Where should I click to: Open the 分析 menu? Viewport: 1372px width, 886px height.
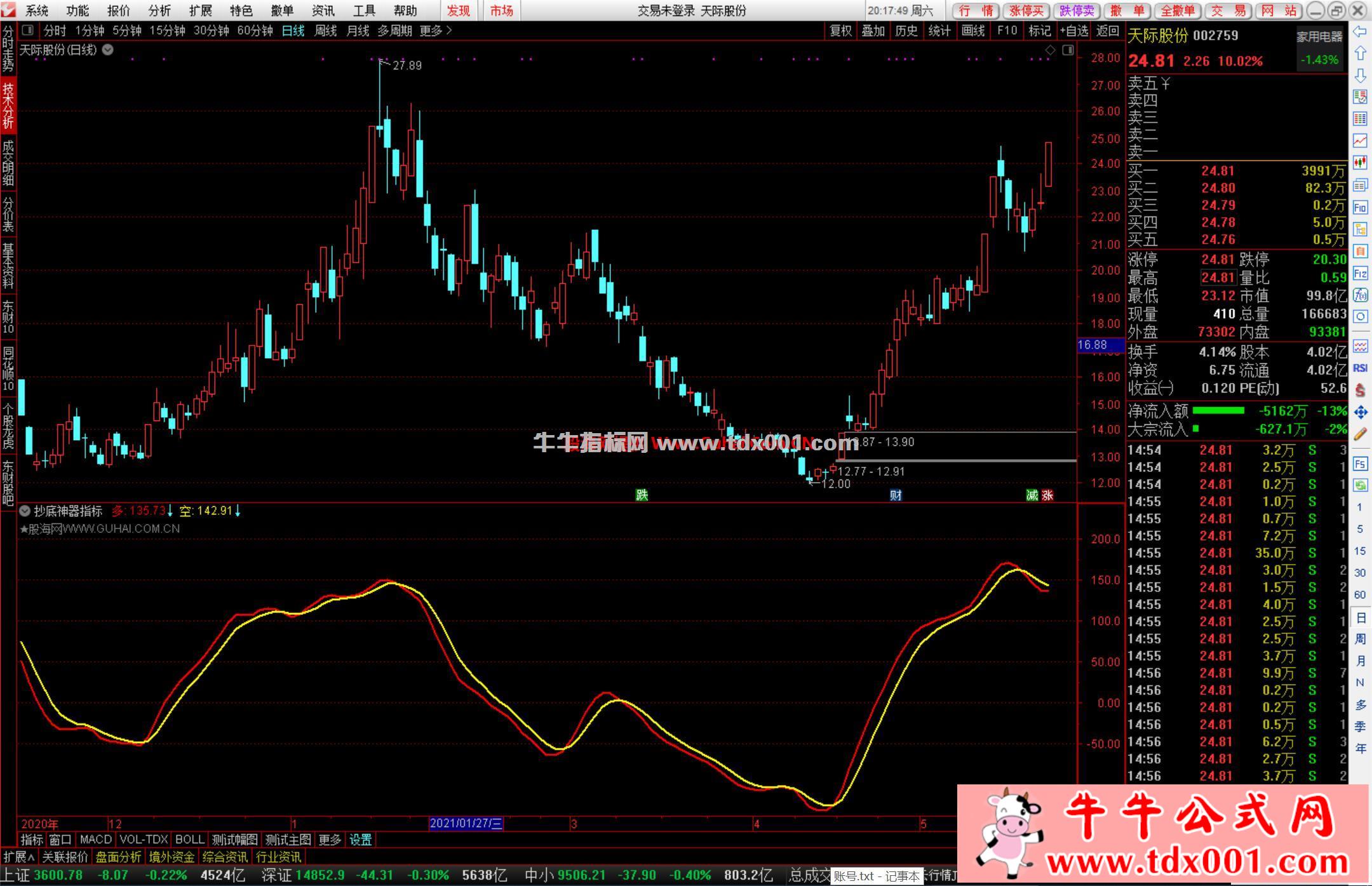(x=159, y=11)
